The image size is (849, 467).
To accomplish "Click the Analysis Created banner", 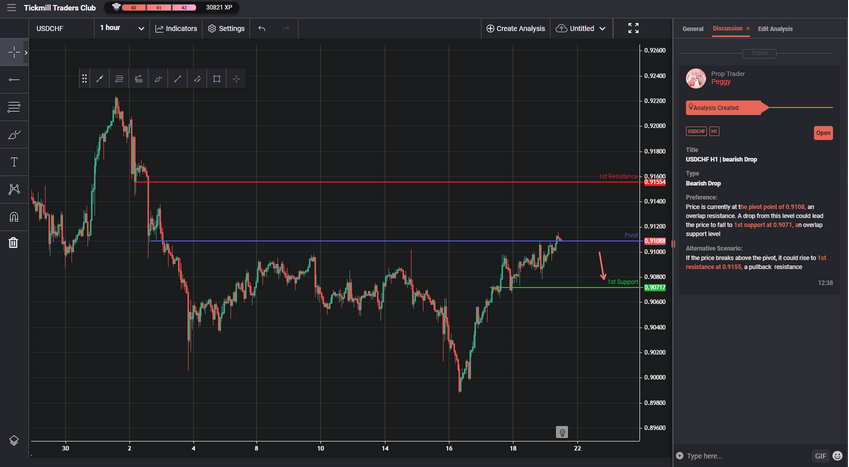I will (x=726, y=108).
